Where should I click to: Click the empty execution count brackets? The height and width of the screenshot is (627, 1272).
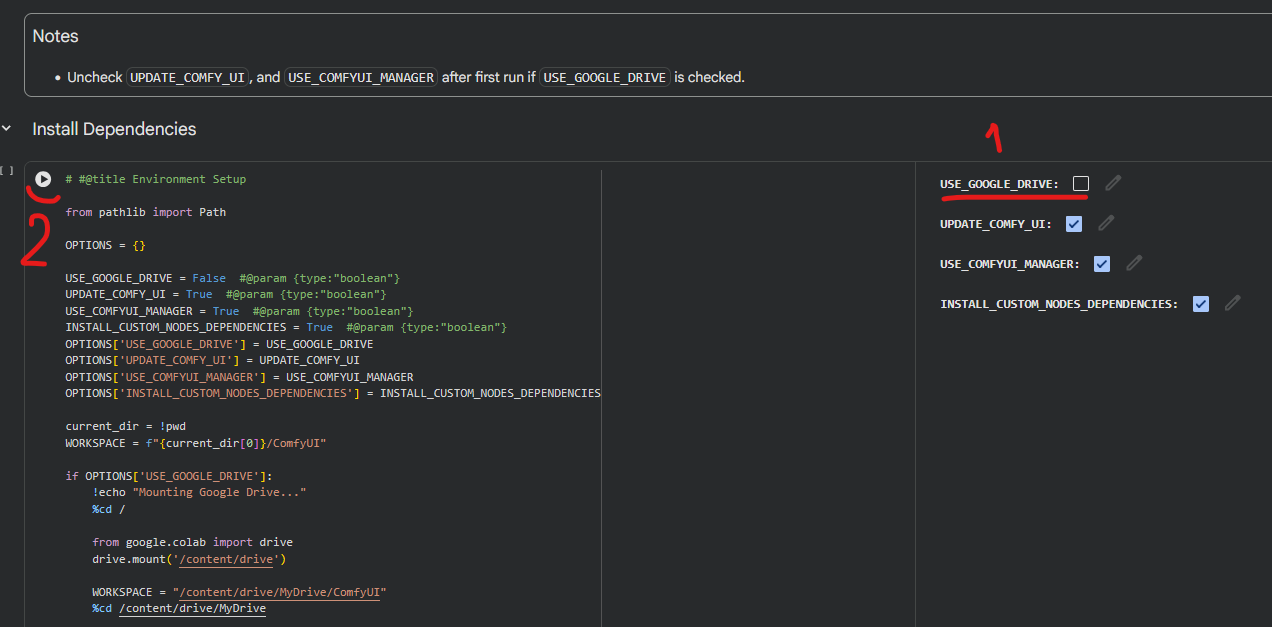7,171
